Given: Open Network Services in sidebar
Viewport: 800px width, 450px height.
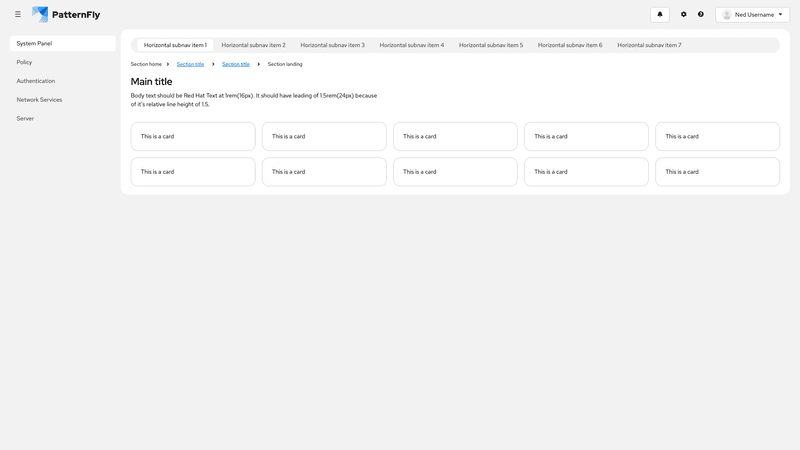Looking at the screenshot, I should pyautogui.click(x=40, y=100).
